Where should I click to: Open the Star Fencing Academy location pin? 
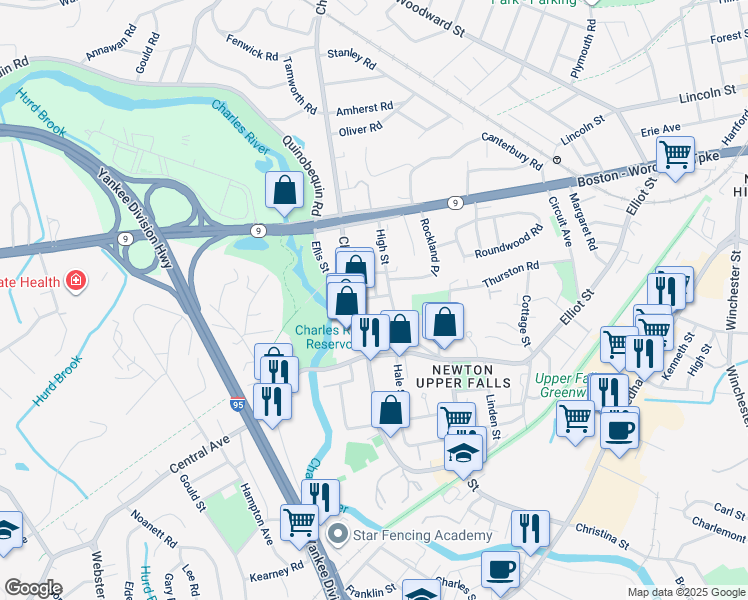point(338,535)
